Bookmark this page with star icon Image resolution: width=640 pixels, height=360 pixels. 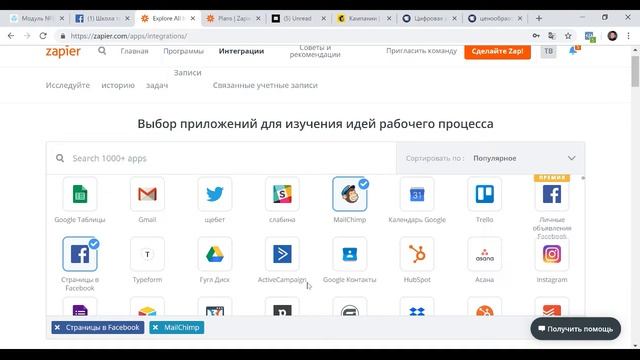[x=568, y=36]
